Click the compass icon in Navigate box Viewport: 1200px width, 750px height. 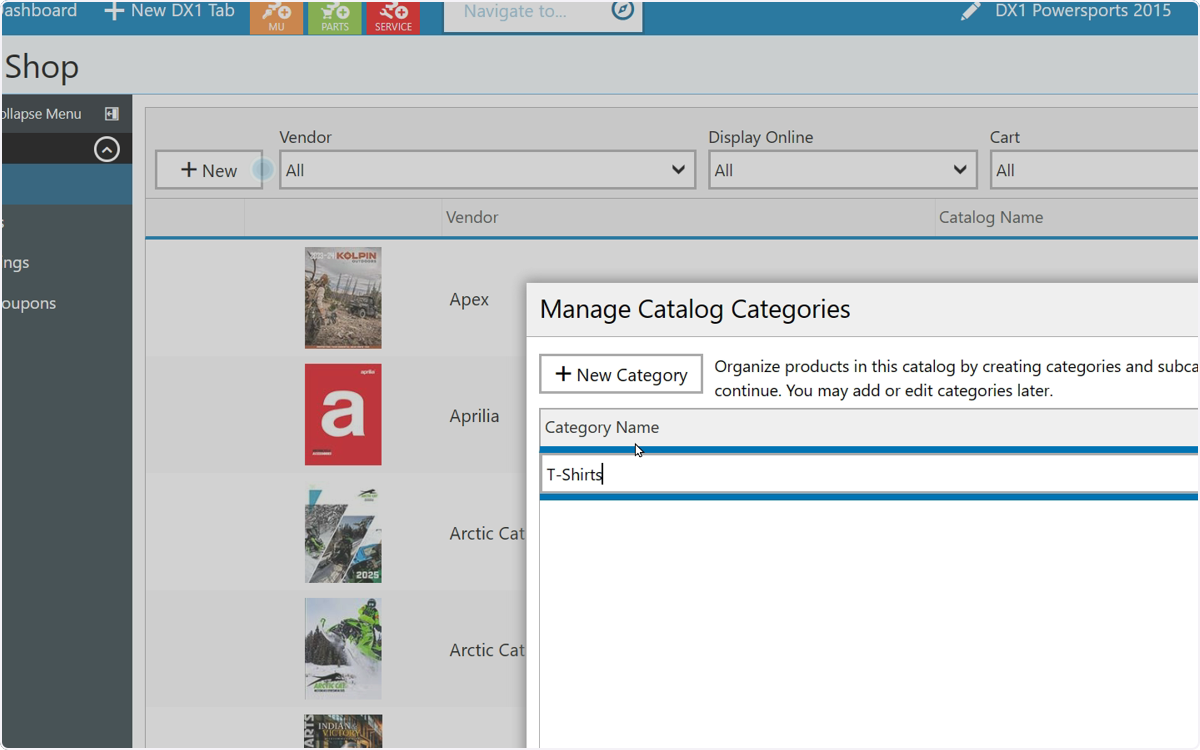tap(623, 11)
